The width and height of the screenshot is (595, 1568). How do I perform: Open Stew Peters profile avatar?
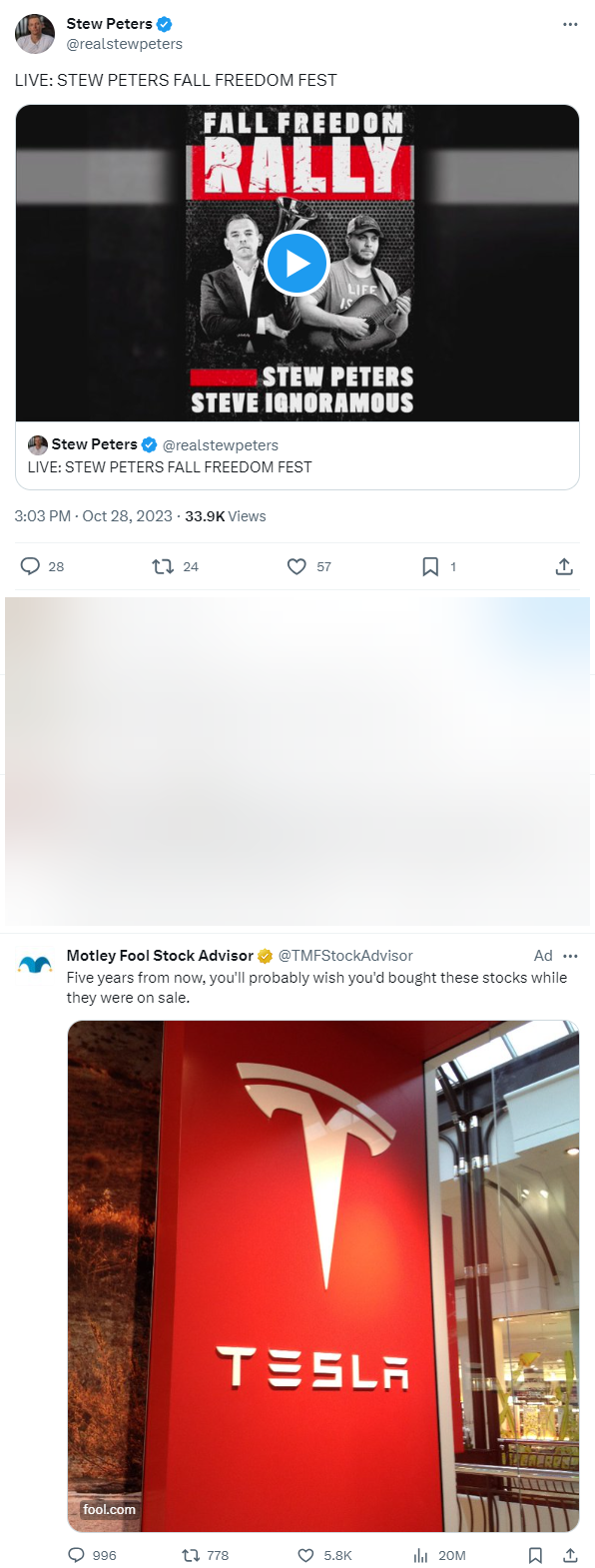(35, 34)
